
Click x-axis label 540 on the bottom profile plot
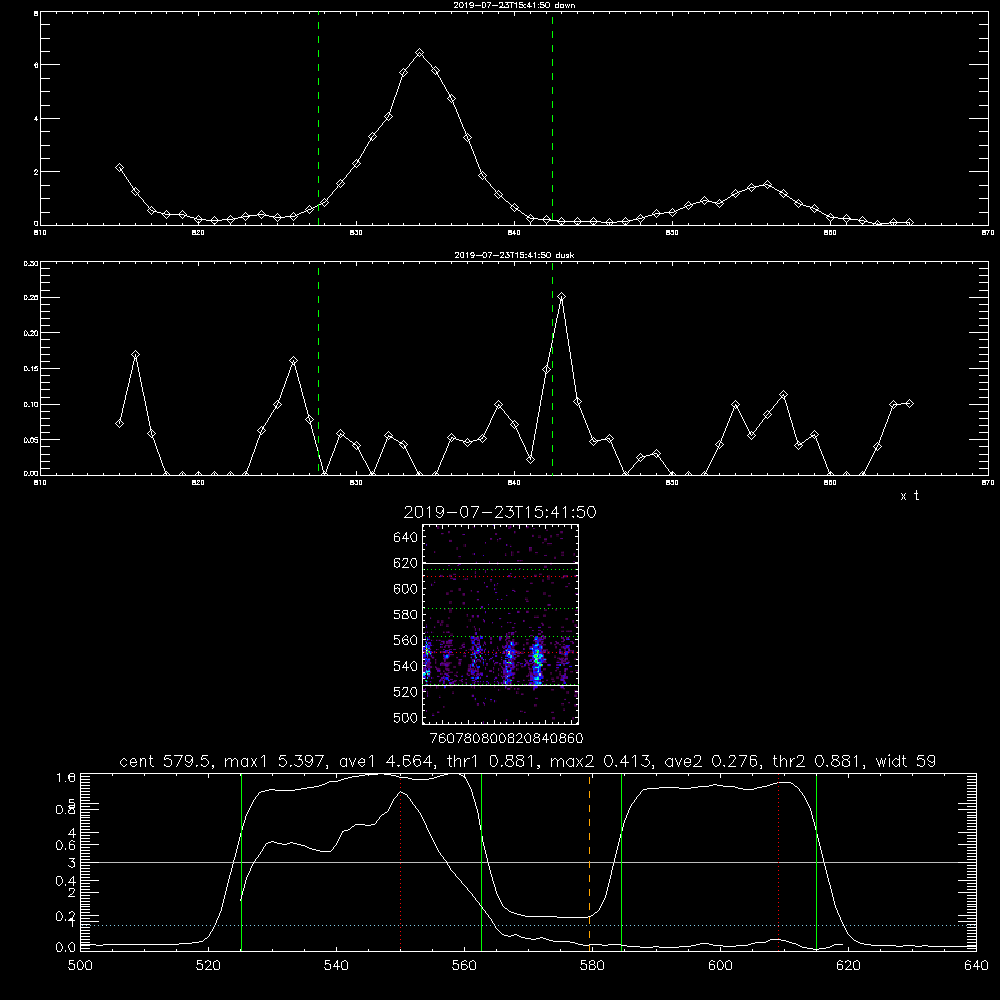tap(336, 966)
